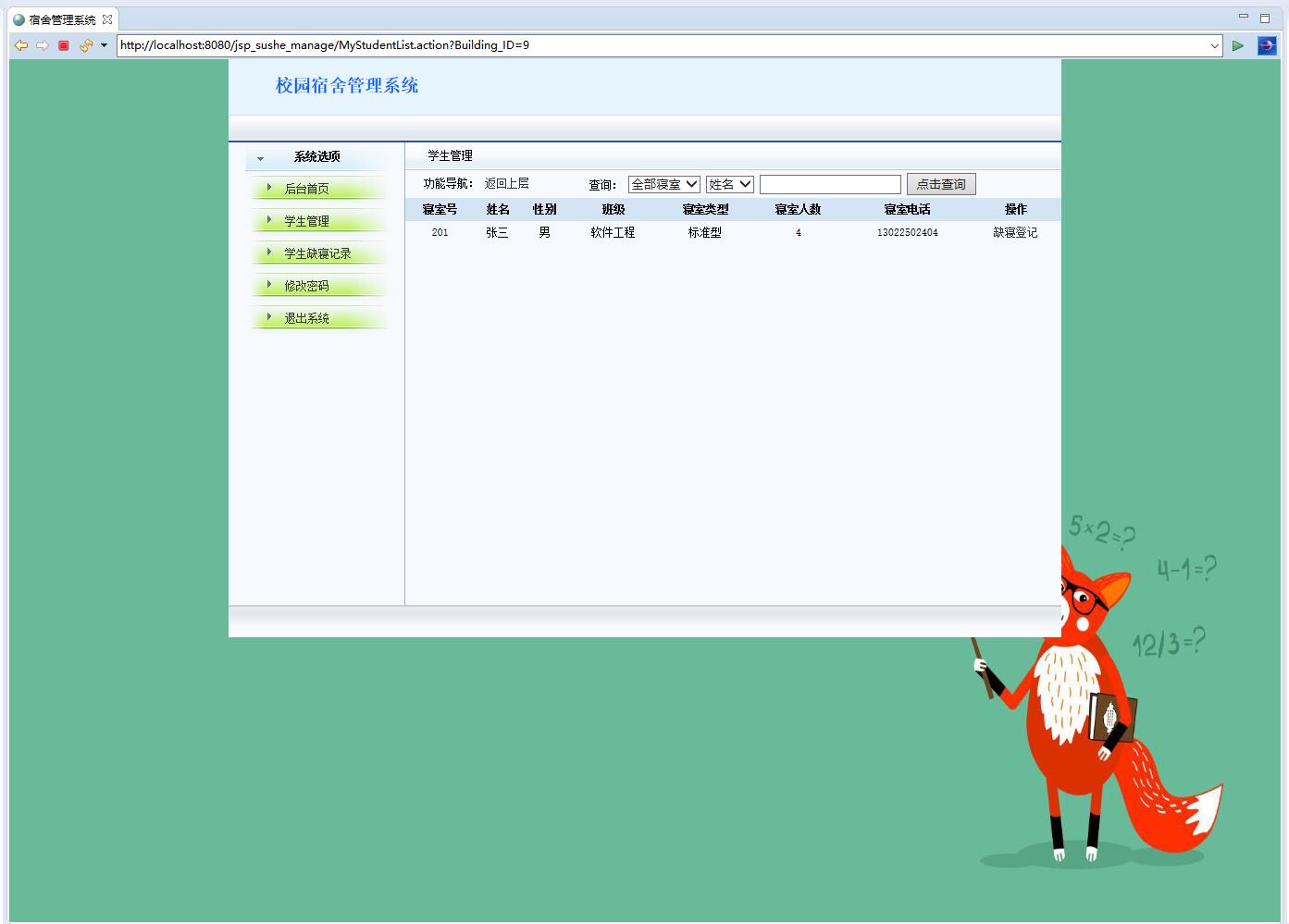Image resolution: width=1289 pixels, height=924 pixels.
Task: Focus the URL address field
Action: (x=662, y=45)
